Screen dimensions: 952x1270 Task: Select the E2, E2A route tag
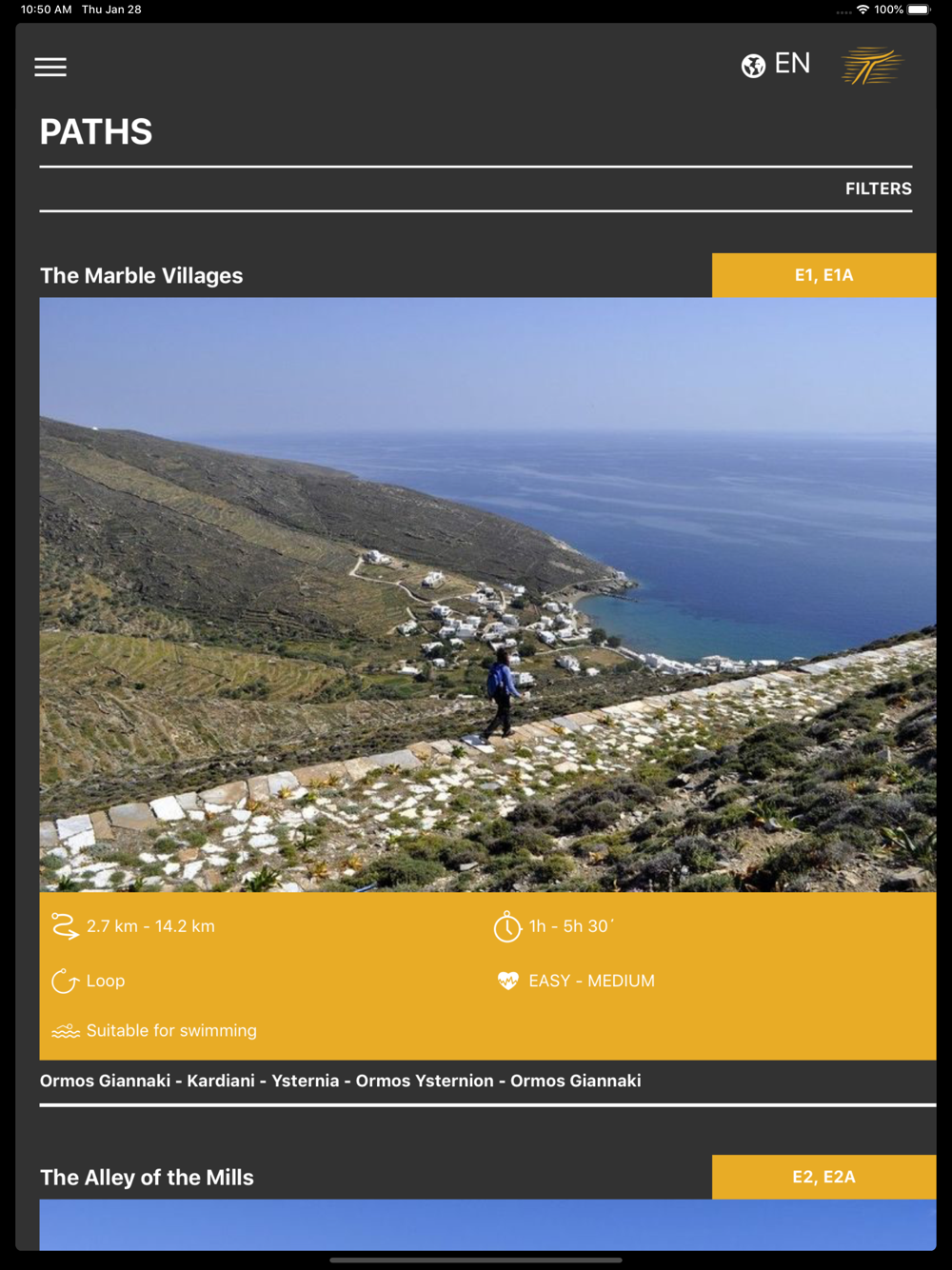tap(823, 1177)
